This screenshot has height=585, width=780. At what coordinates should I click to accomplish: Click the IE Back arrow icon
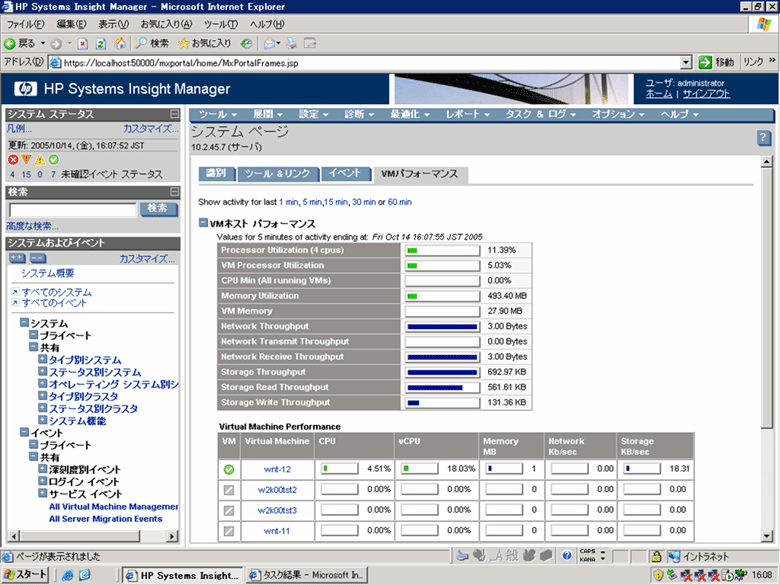point(10,44)
